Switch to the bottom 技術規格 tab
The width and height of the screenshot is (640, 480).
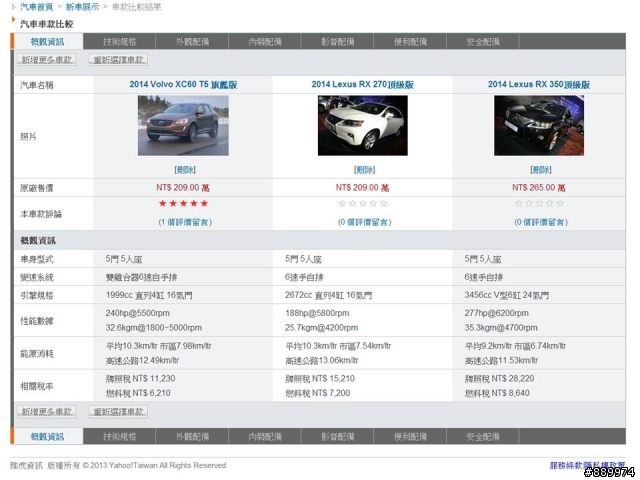point(120,437)
